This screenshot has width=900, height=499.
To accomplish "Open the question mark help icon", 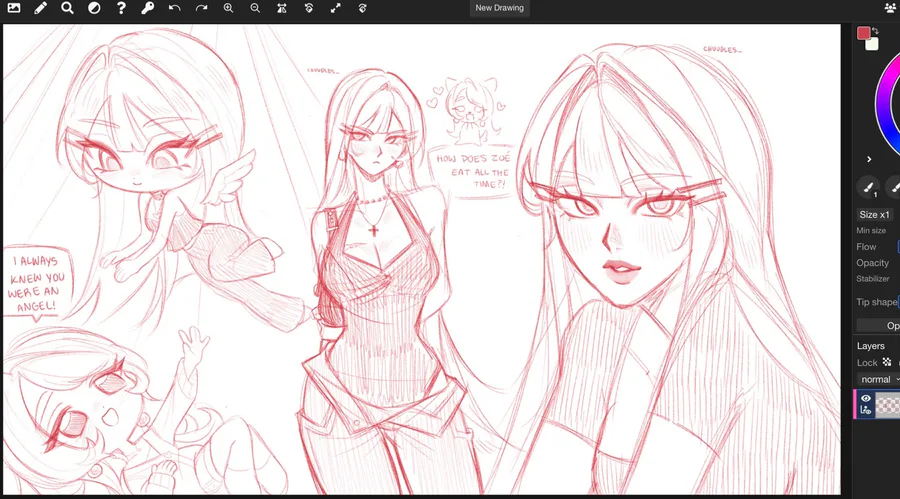I will [121, 8].
